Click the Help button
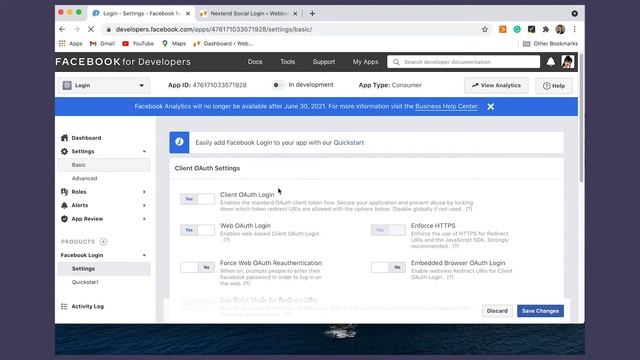This screenshot has width=640, height=360. 554,86
